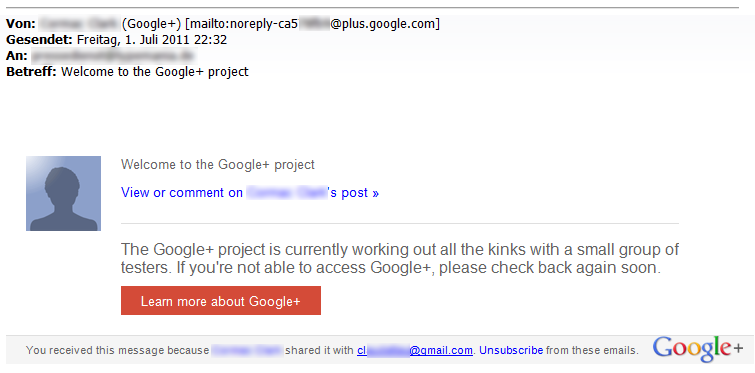Image resolution: width=755 pixels, height=373 pixels.
Task: Click the noreply plus.google.com mailto address
Action: tap(312, 24)
